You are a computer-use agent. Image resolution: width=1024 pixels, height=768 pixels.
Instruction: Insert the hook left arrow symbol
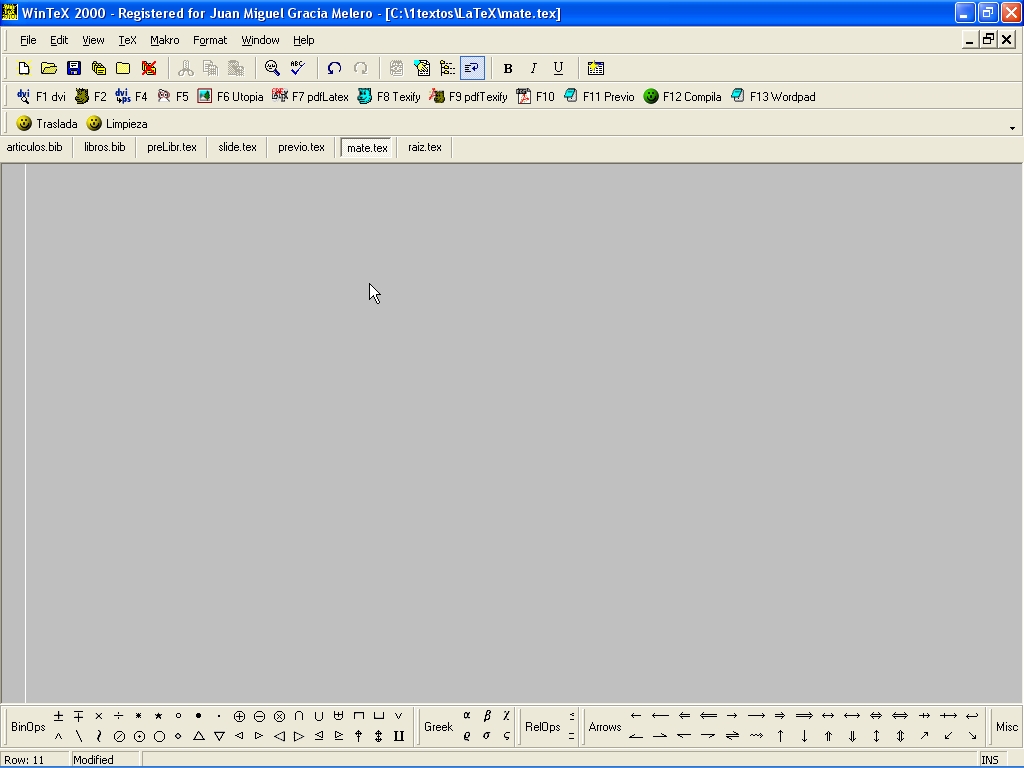tap(972, 716)
